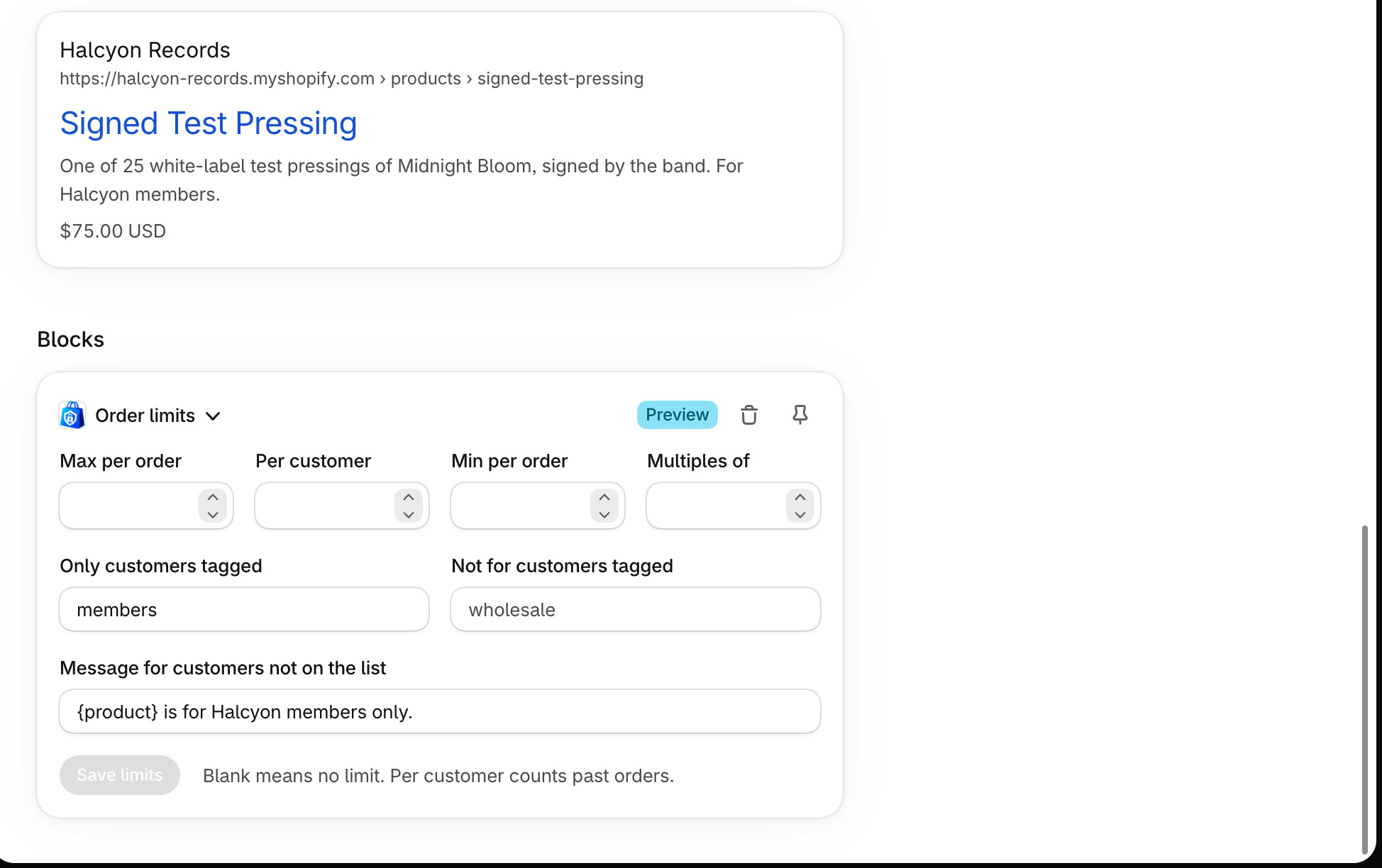1382x868 pixels.
Task: Decrease the Per customer value
Action: coord(409,515)
